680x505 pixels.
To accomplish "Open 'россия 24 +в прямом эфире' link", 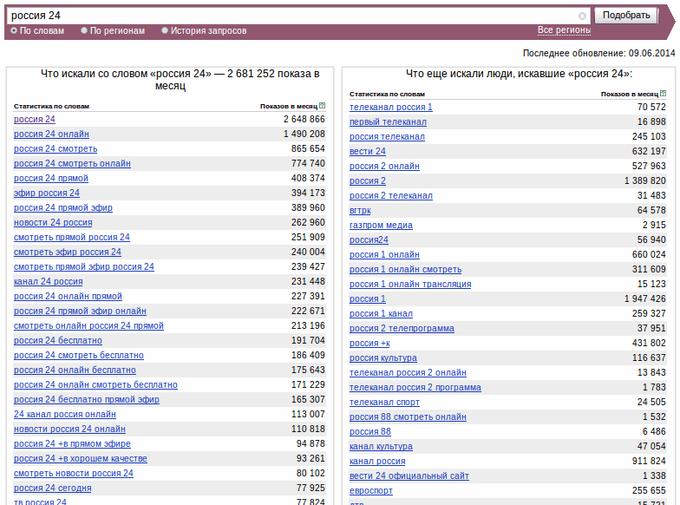I will tap(72, 444).
